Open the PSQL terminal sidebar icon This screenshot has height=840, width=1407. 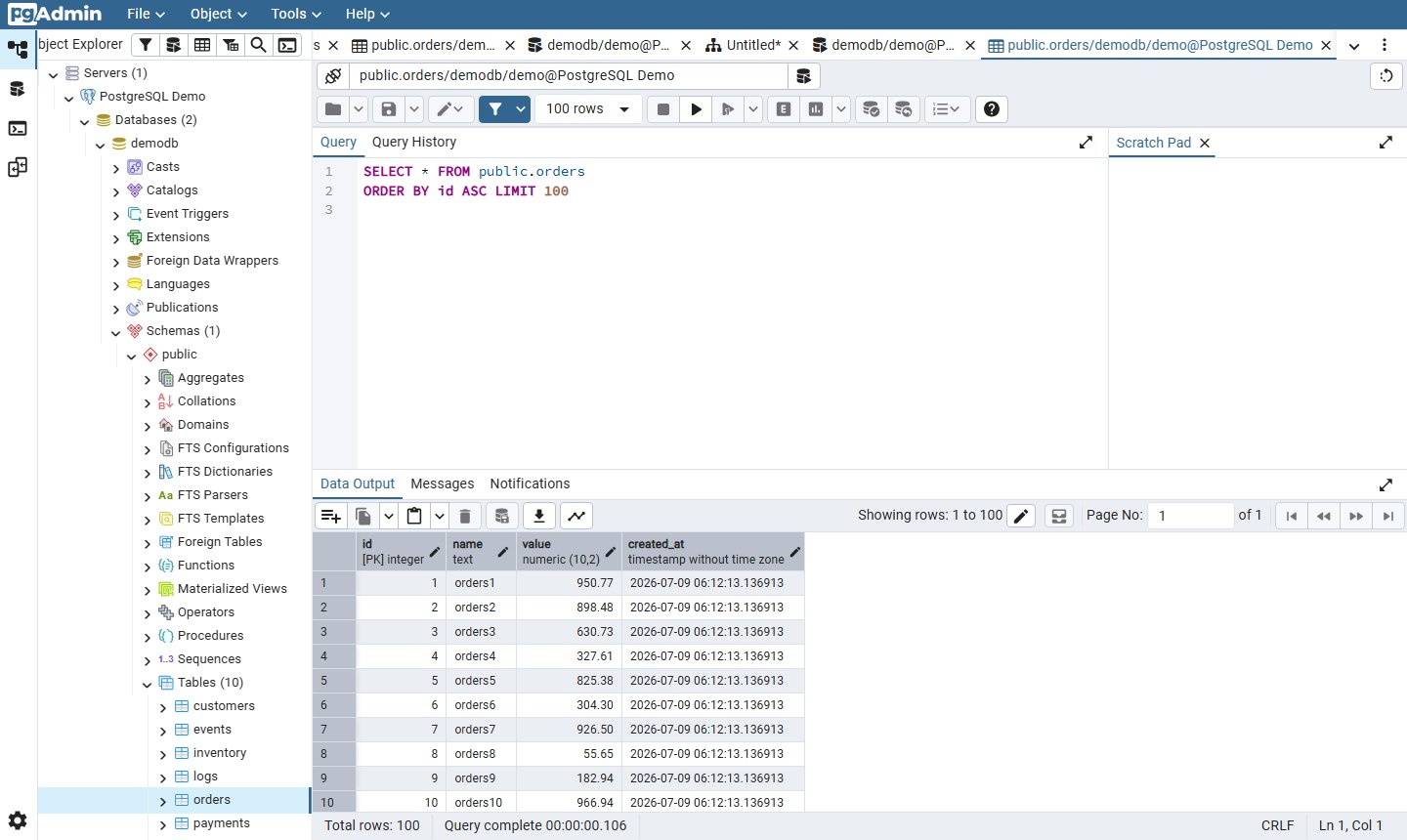[18, 128]
